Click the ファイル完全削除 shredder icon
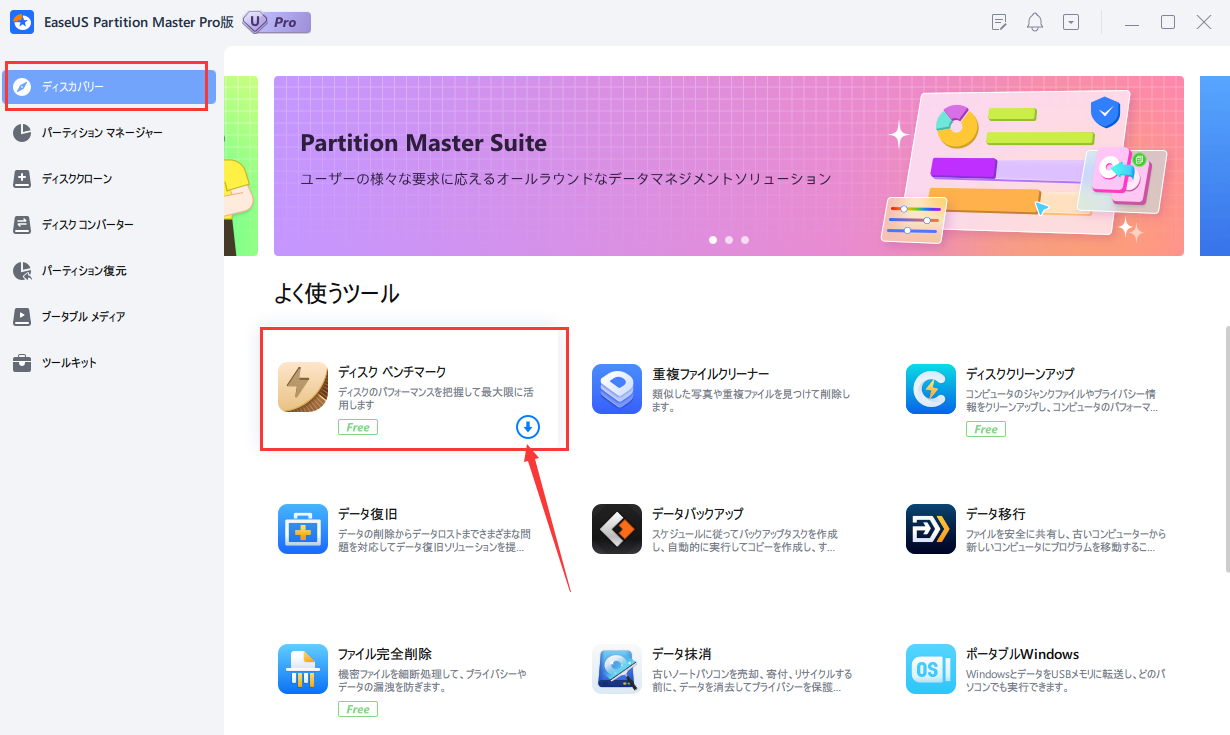 [x=303, y=669]
